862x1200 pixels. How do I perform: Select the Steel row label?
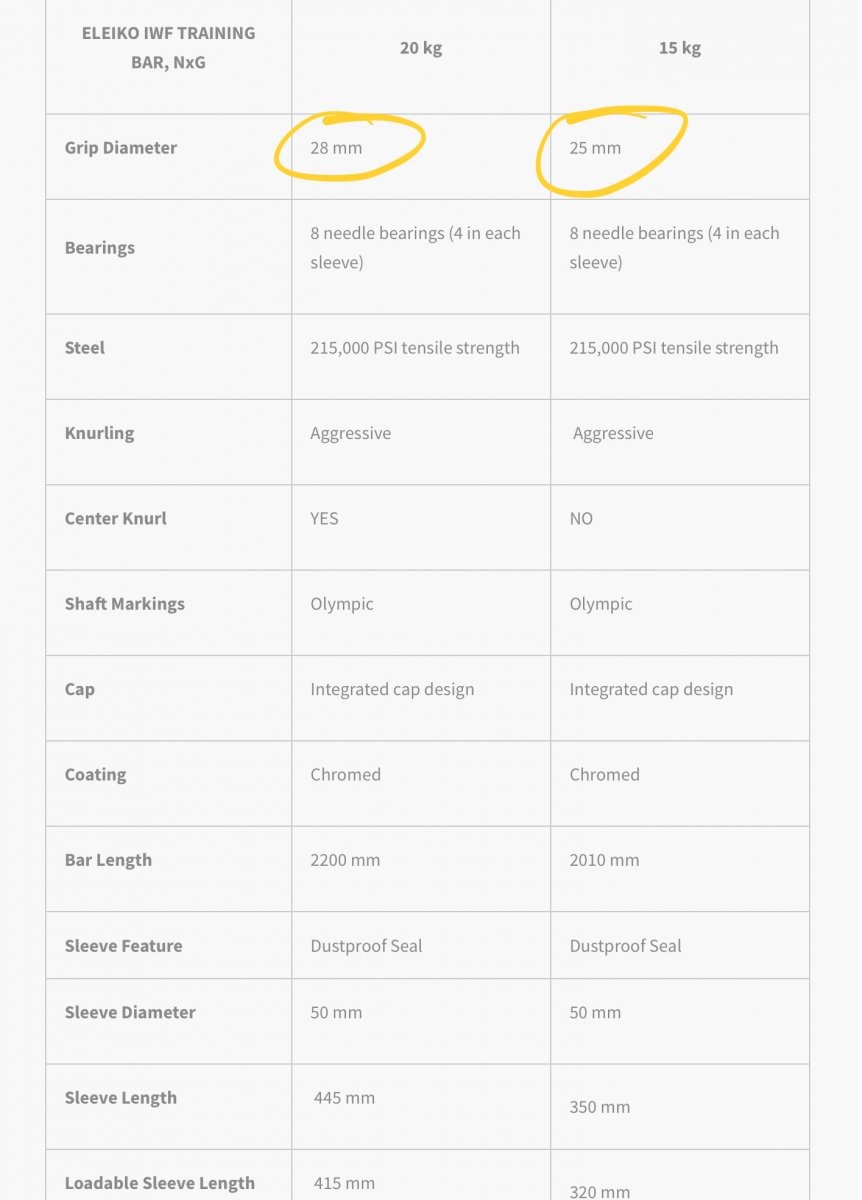click(x=85, y=348)
